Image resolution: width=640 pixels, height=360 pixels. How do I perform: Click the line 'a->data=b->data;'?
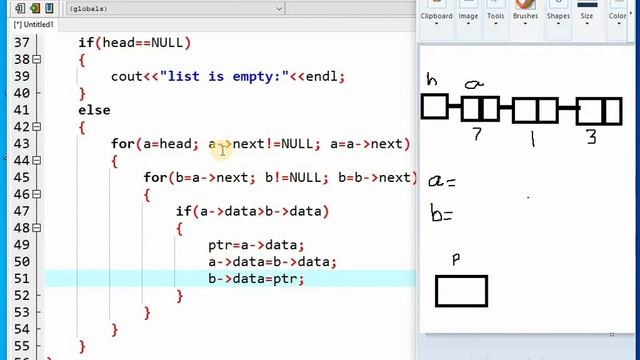[x=273, y=262]
